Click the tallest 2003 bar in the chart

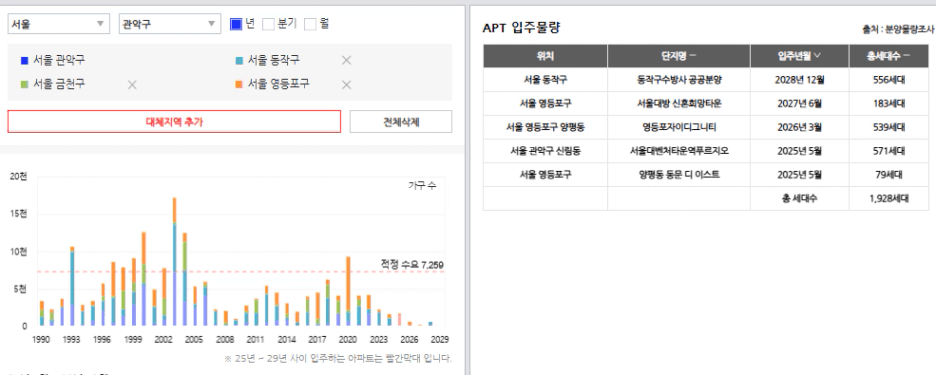pyautogui.click(x=174, y=262)
